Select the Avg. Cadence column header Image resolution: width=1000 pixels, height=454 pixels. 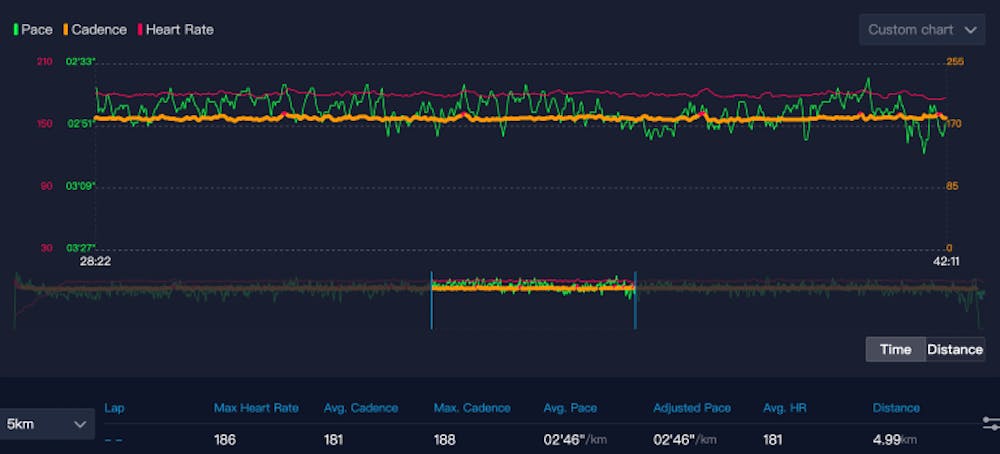pos(360,408)
